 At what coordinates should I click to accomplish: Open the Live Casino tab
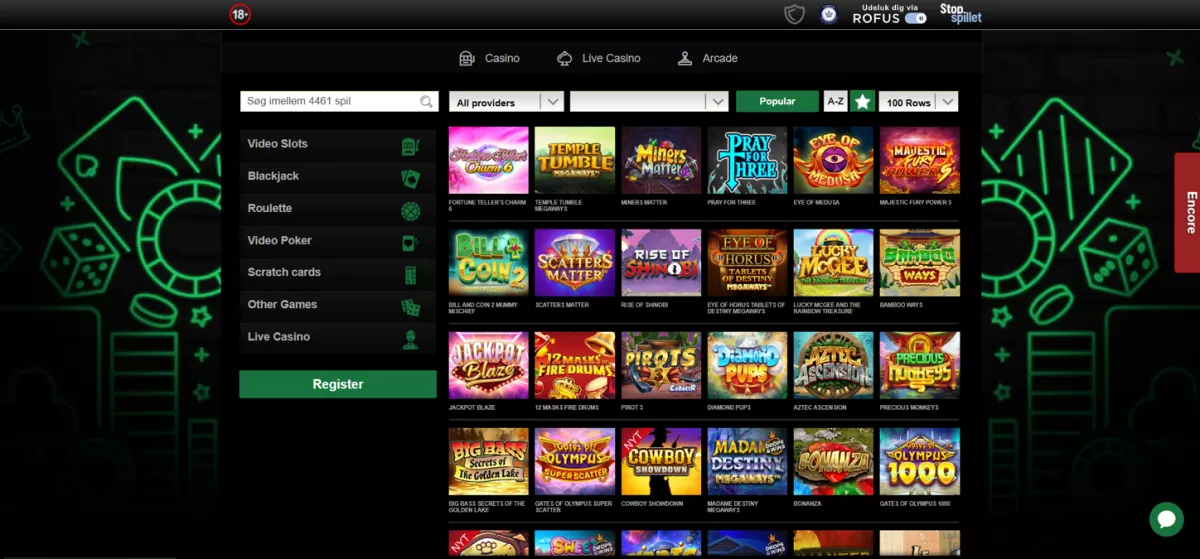(599, 58)
